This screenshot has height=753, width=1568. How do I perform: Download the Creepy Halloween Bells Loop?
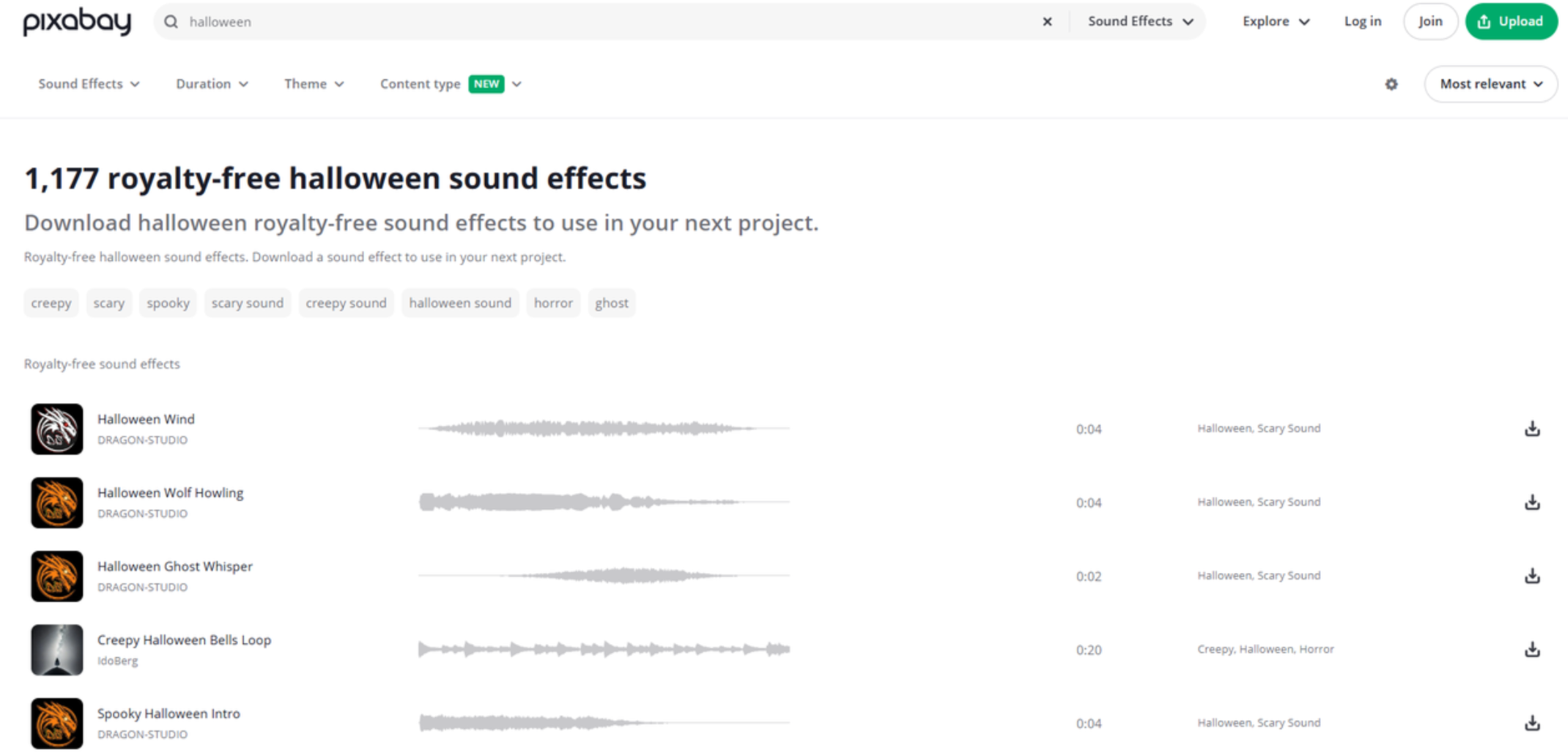pyautogui.click(x=1531, y=650)
